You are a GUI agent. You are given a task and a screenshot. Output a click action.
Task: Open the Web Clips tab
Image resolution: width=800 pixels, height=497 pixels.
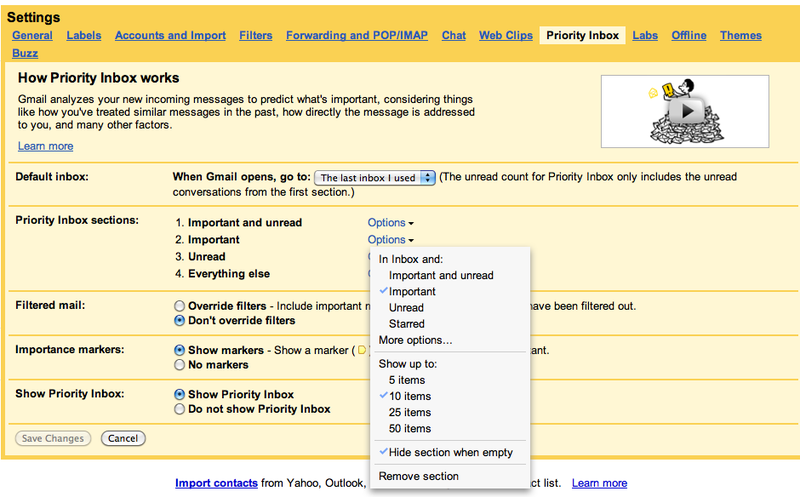(x=506, y=35)
